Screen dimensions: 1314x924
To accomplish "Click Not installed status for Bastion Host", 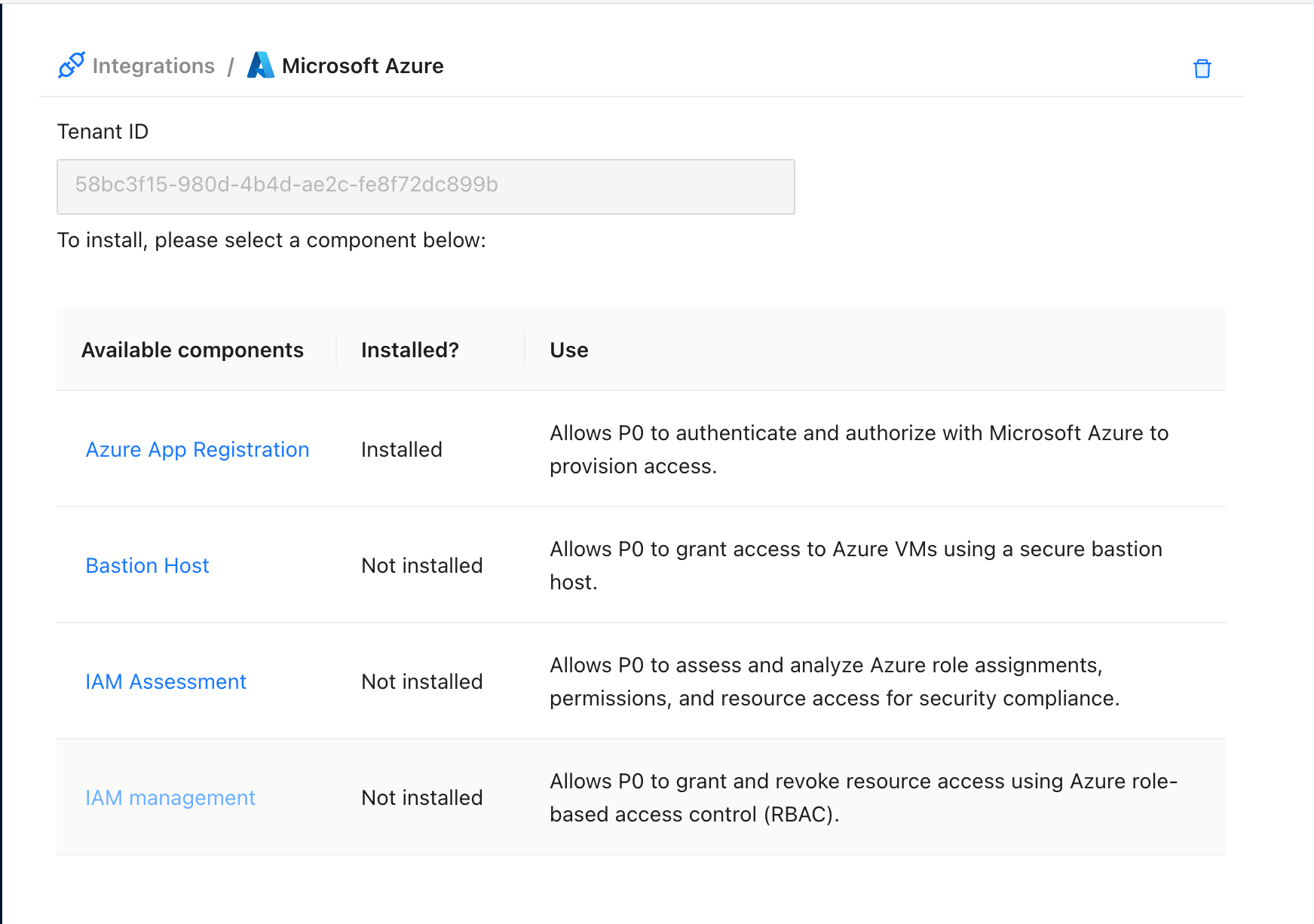I will click(421, 566).
